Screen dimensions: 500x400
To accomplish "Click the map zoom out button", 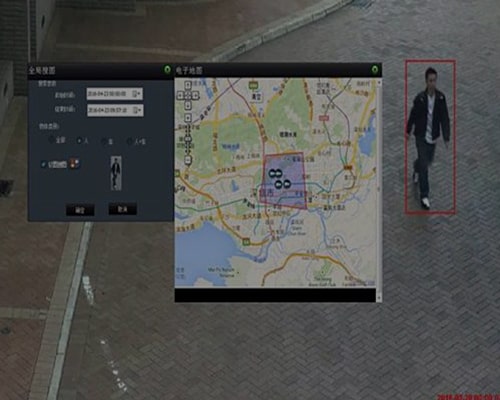I will point(188,160).
